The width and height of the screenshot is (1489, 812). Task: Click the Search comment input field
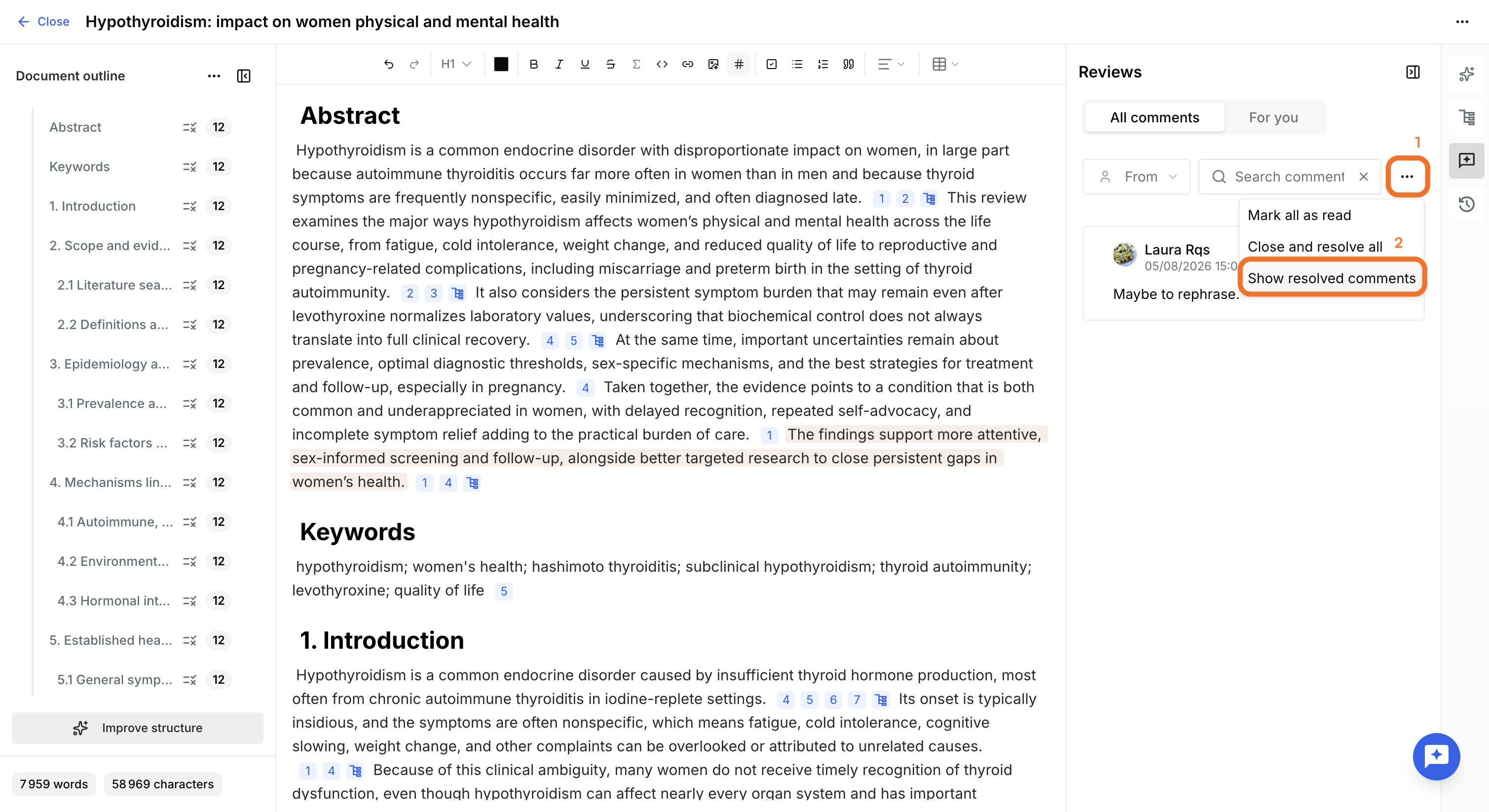(1290, 177)
